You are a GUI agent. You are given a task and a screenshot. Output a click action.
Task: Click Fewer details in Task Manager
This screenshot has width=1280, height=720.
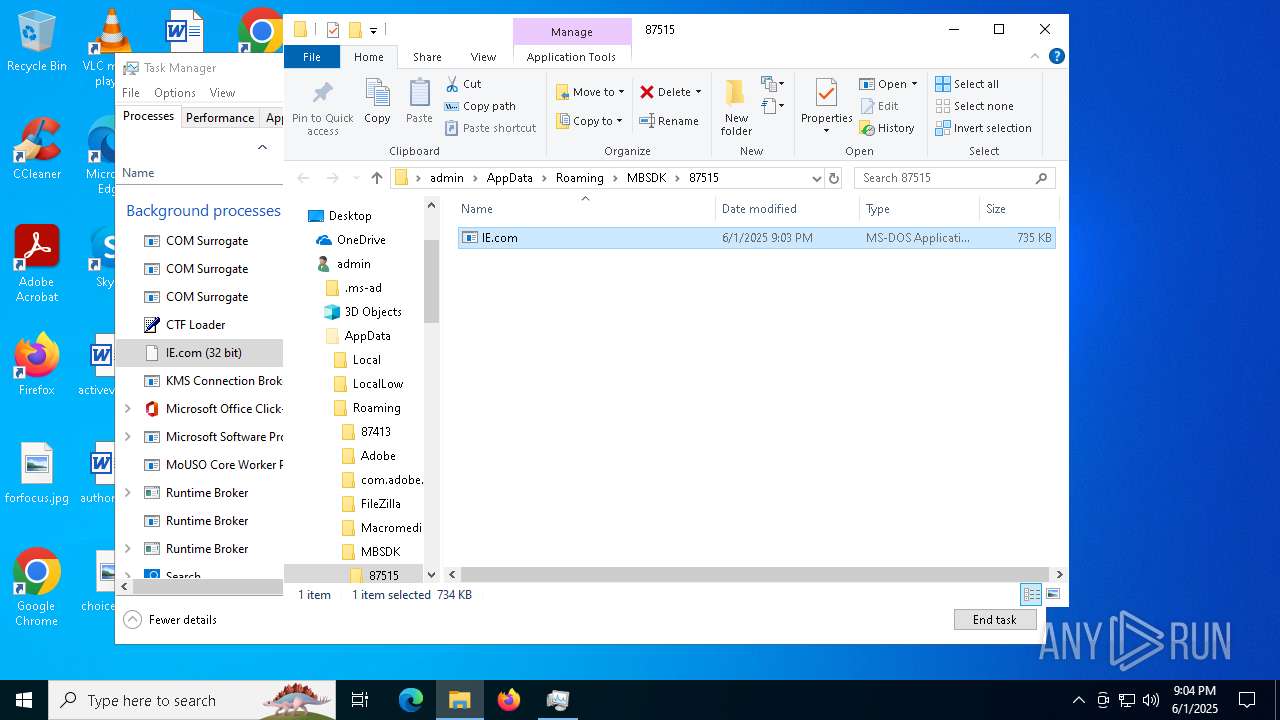point(171,620)
